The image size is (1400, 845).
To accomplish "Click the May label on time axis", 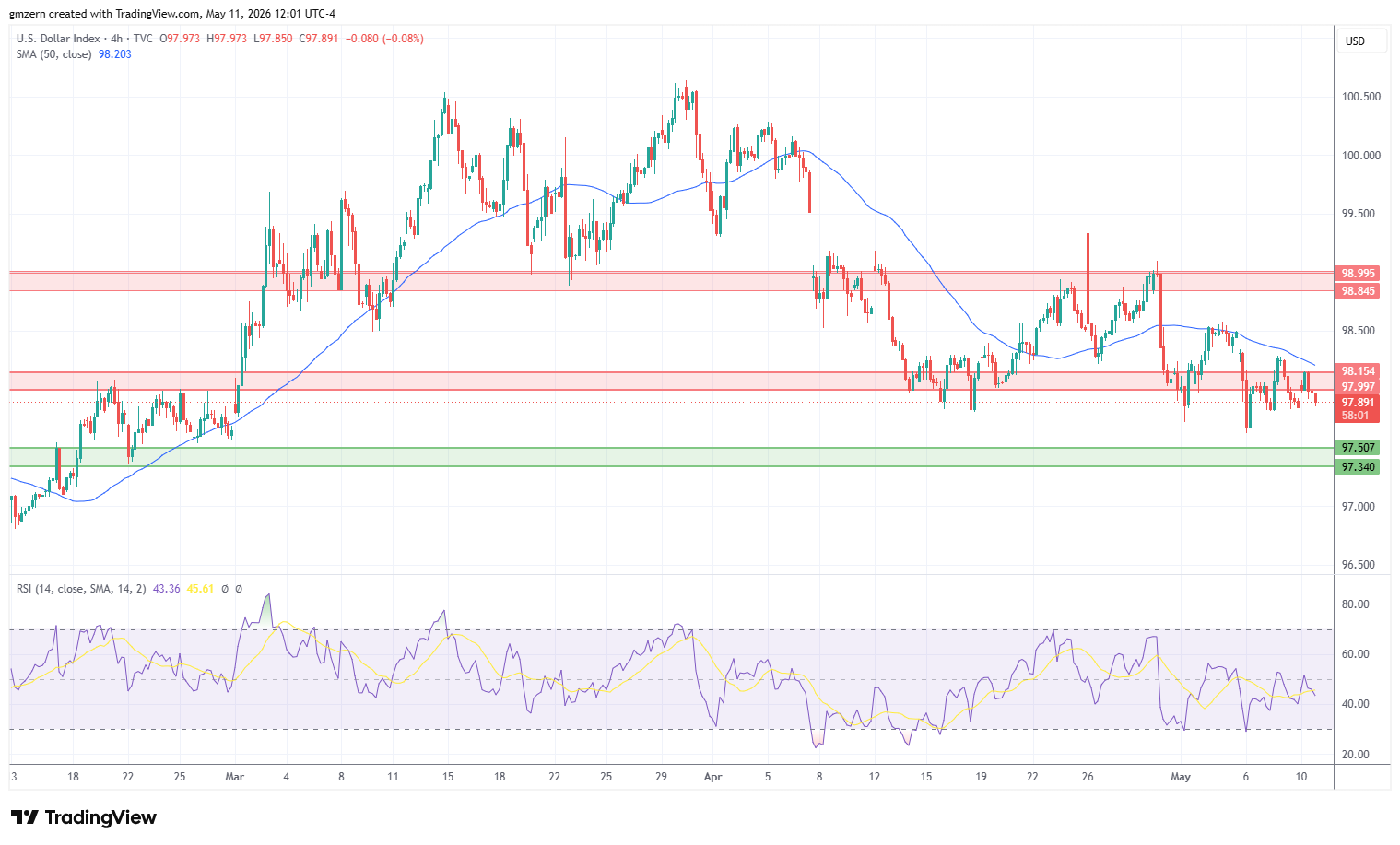I will coord(1181,777).
